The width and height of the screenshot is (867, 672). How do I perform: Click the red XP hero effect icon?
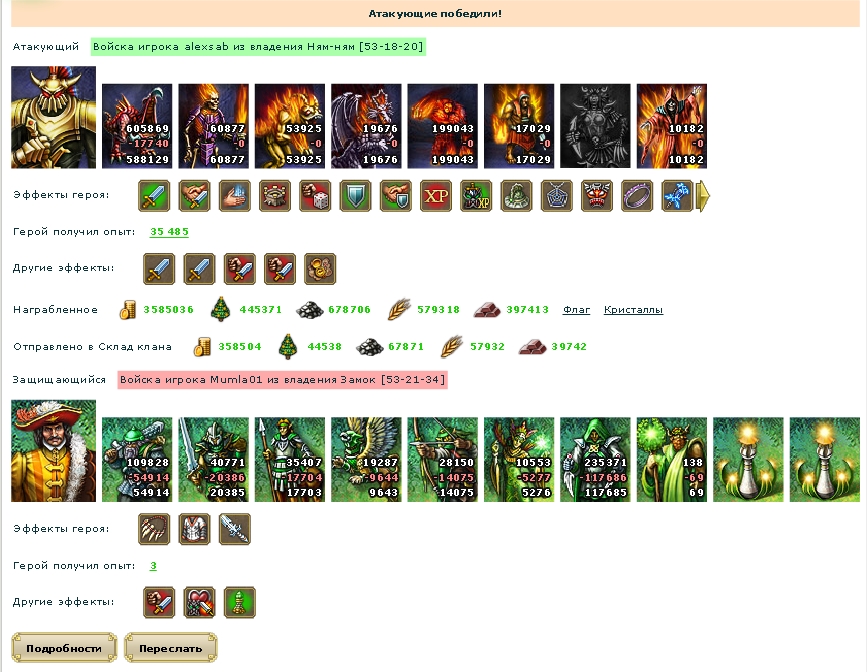(x=436, y=196)
